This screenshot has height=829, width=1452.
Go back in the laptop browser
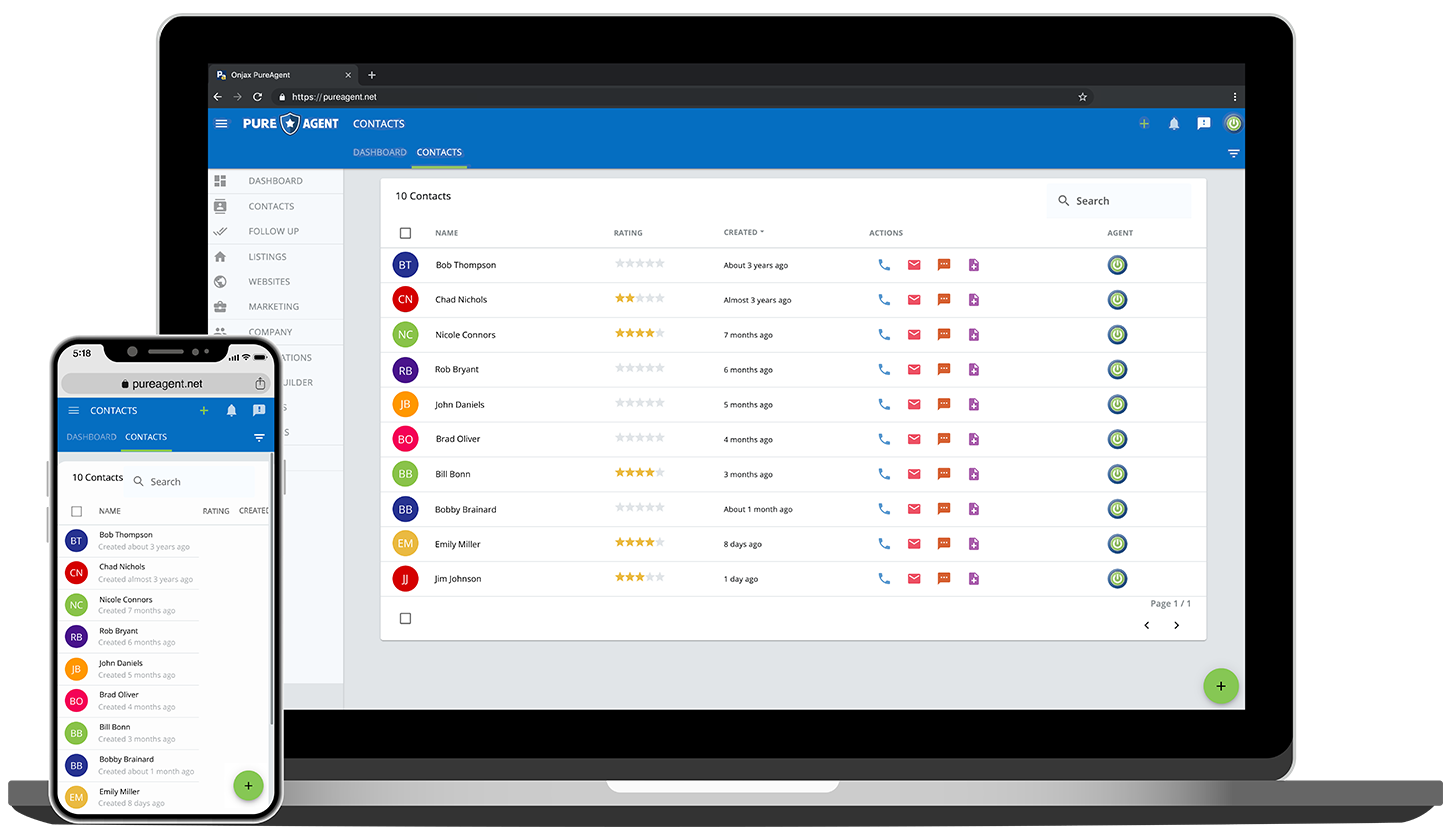[x=218, y=97]
